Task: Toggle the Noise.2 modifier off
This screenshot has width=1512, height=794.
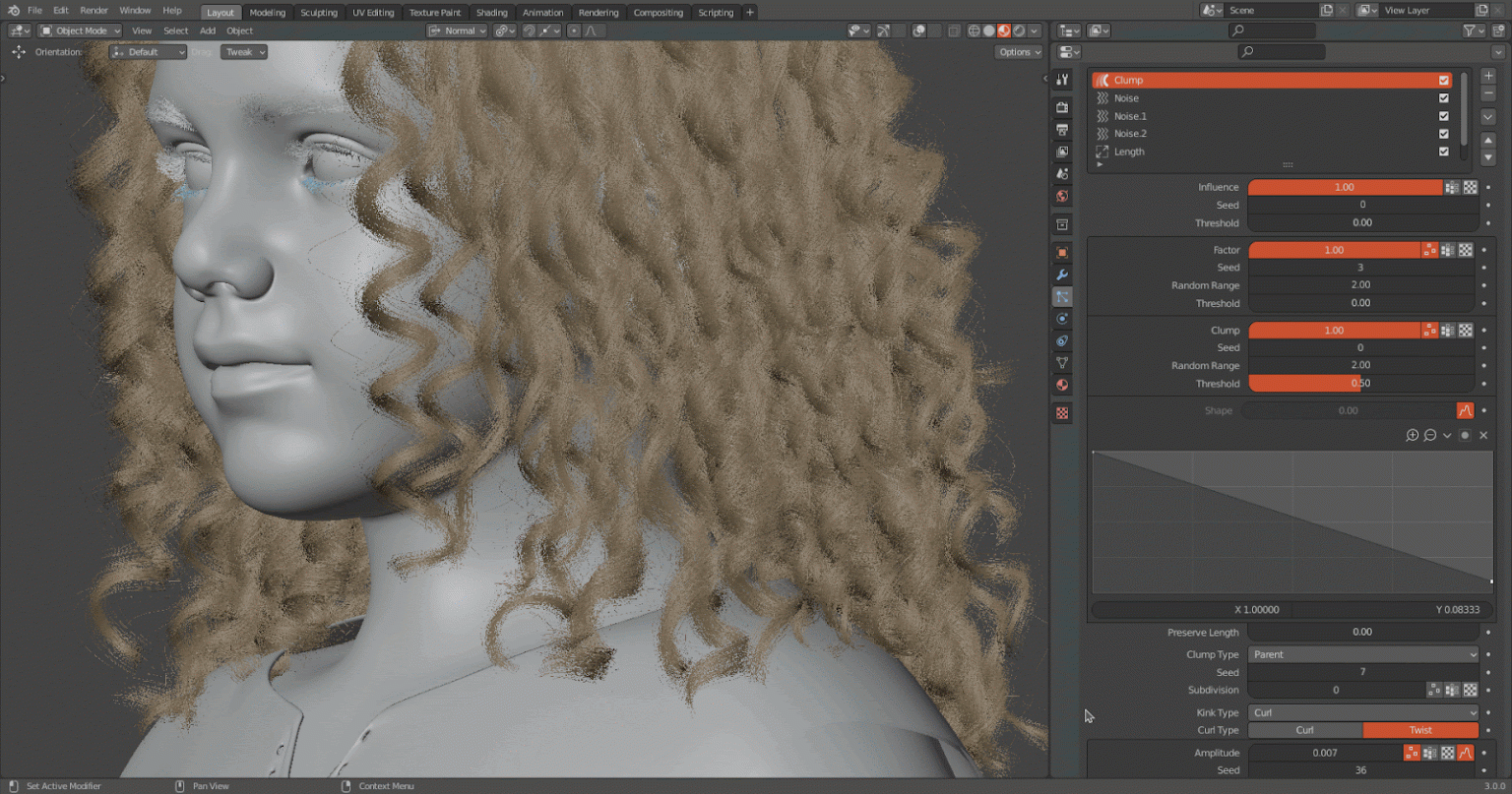Action: tap(1444, 133)
